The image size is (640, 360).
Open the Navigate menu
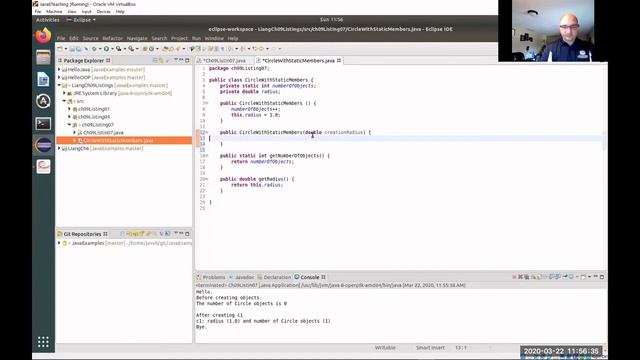click(x=137, y=38)
